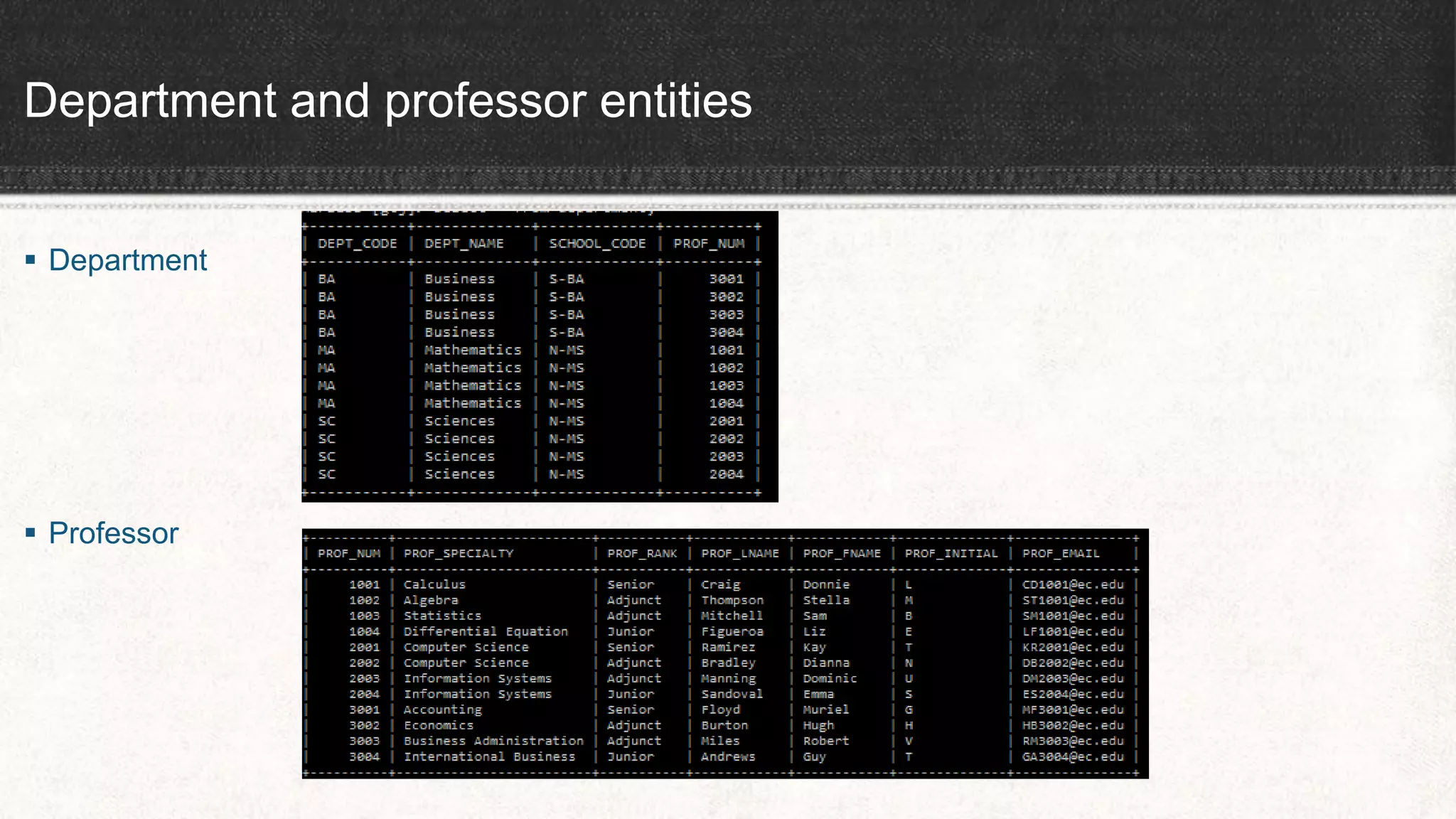Click department PROF_NUM value 3004
The width and height of the screenshot is (1456, 819).
coord(726,333)
